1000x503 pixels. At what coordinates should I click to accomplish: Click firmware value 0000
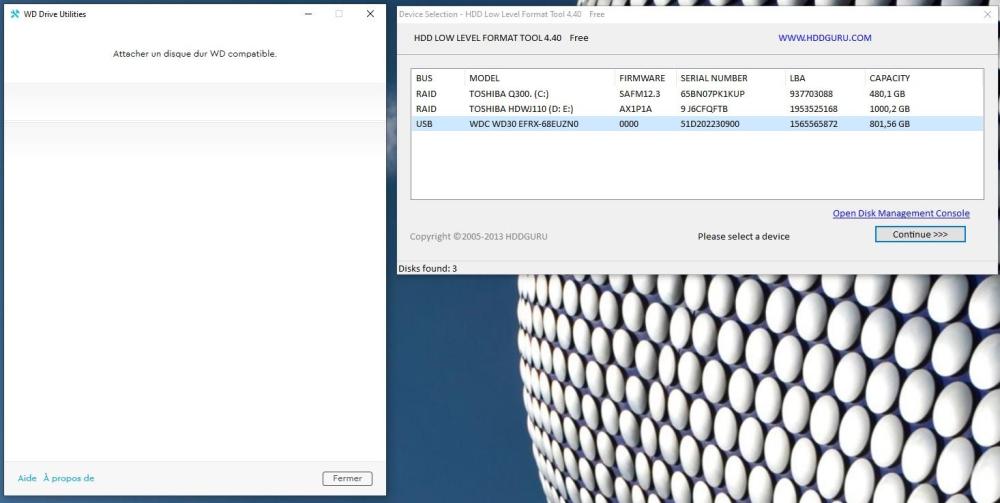pos(628,124)
